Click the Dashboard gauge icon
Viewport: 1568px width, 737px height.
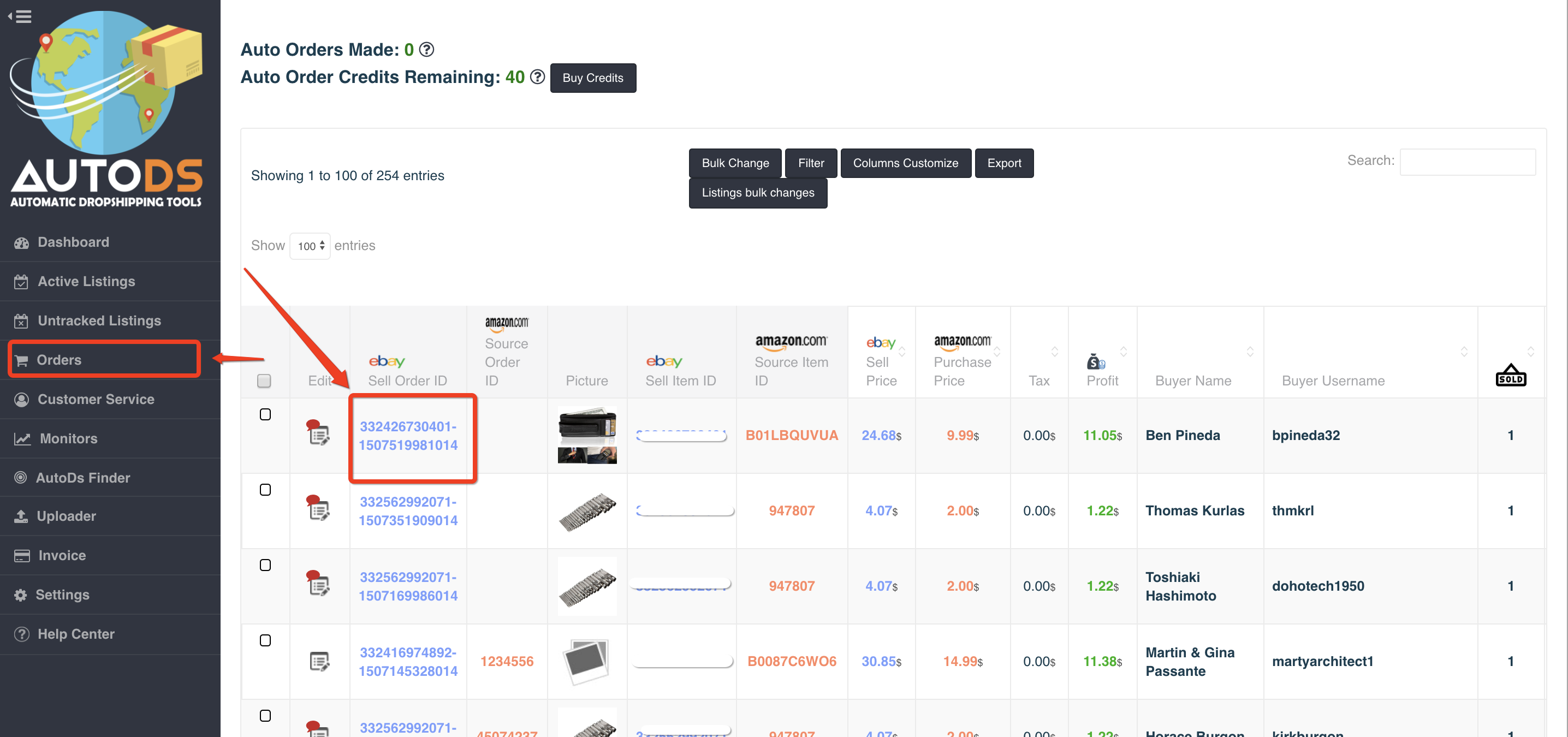[x=22, y=243]
